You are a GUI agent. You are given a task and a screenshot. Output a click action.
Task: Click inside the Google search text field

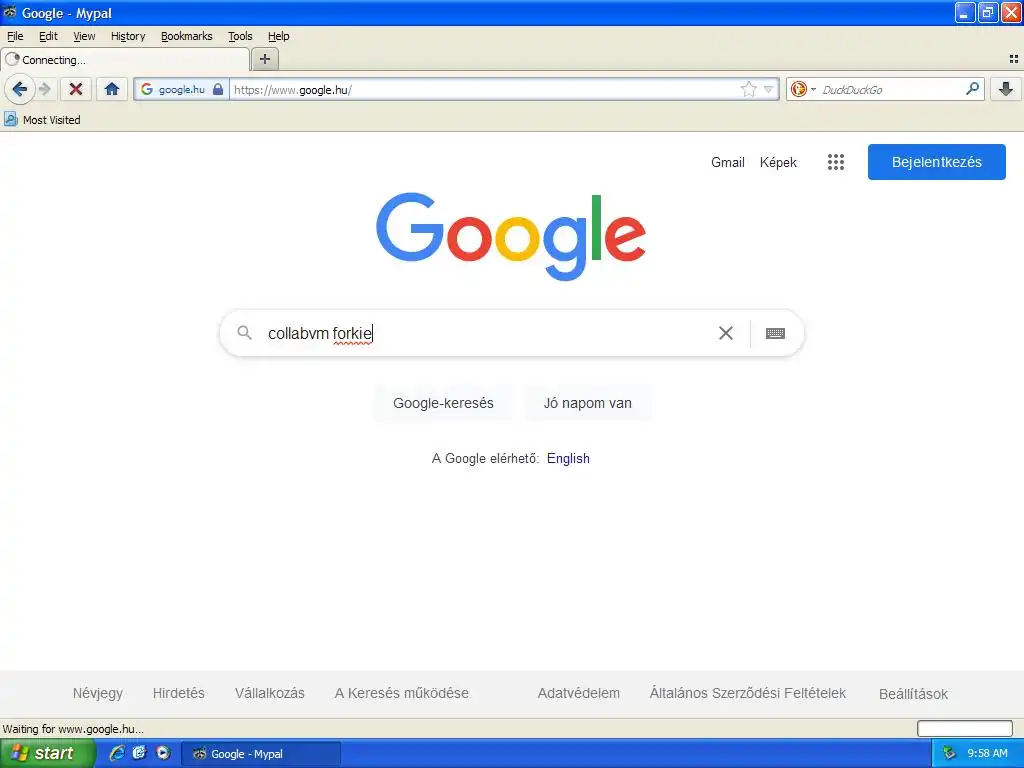487,333
